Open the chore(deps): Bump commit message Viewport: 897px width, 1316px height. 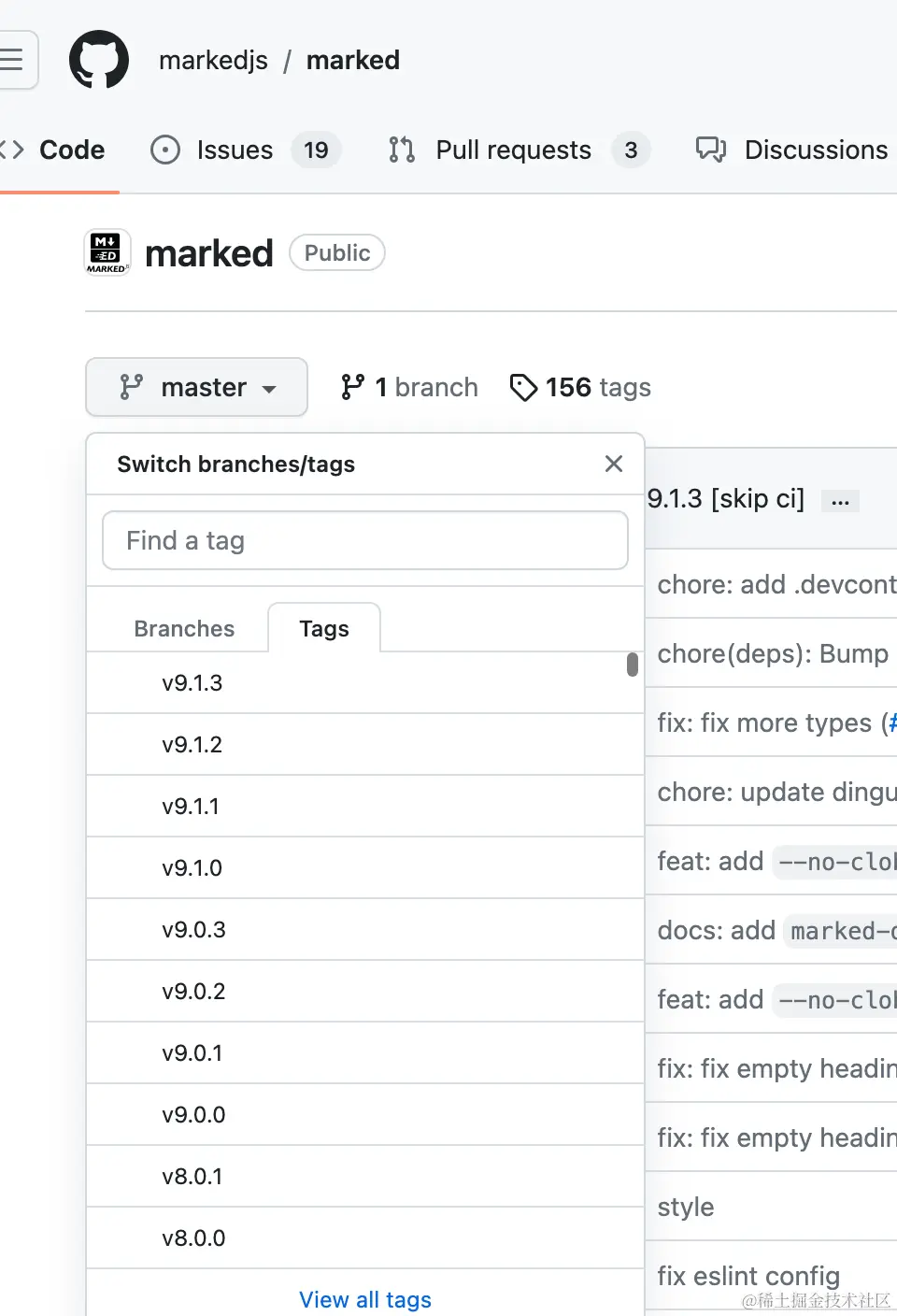(x=773, y=653)
